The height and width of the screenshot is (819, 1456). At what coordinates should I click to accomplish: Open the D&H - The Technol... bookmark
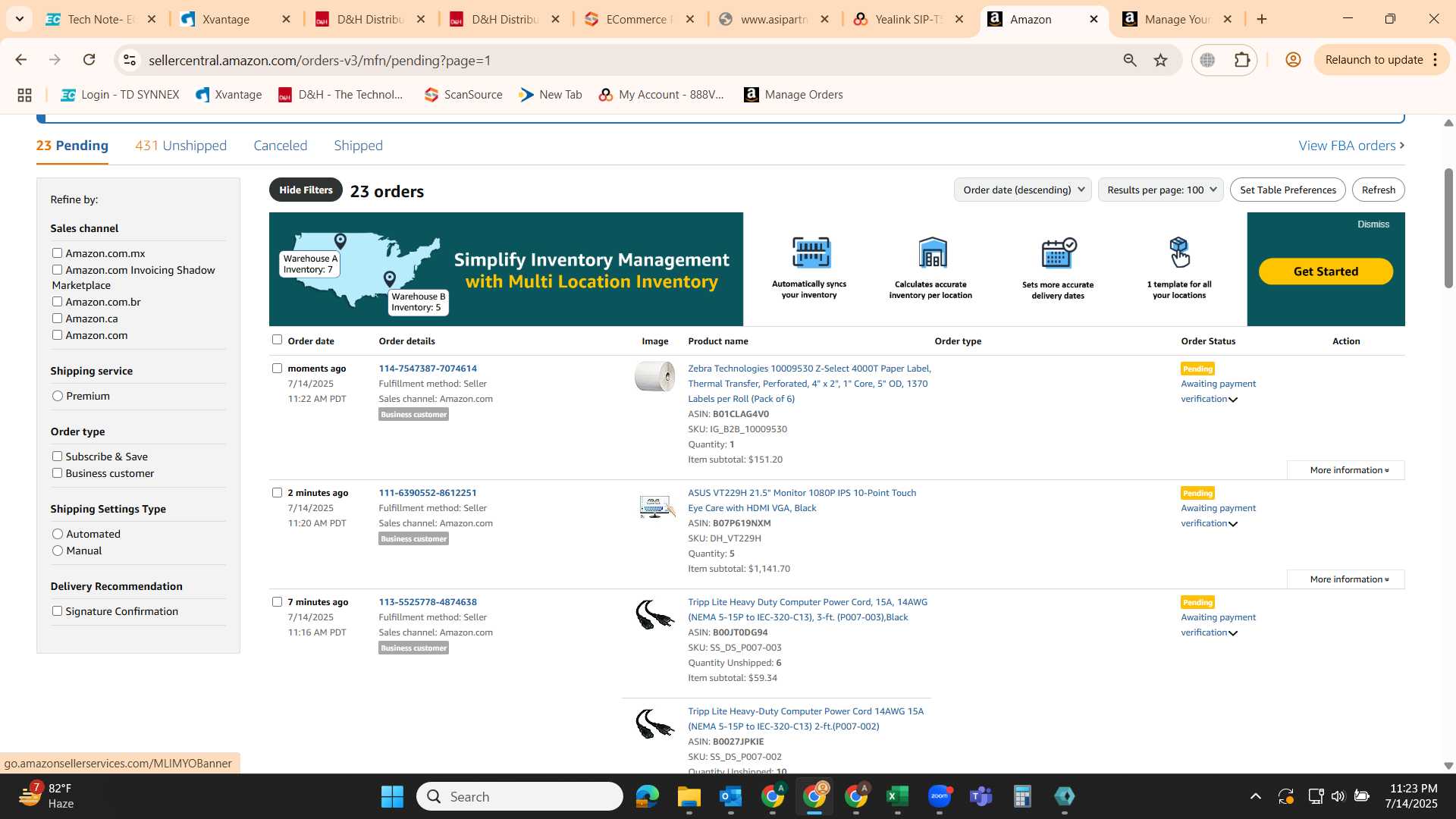pyautogui.click(x=340, y=95)
